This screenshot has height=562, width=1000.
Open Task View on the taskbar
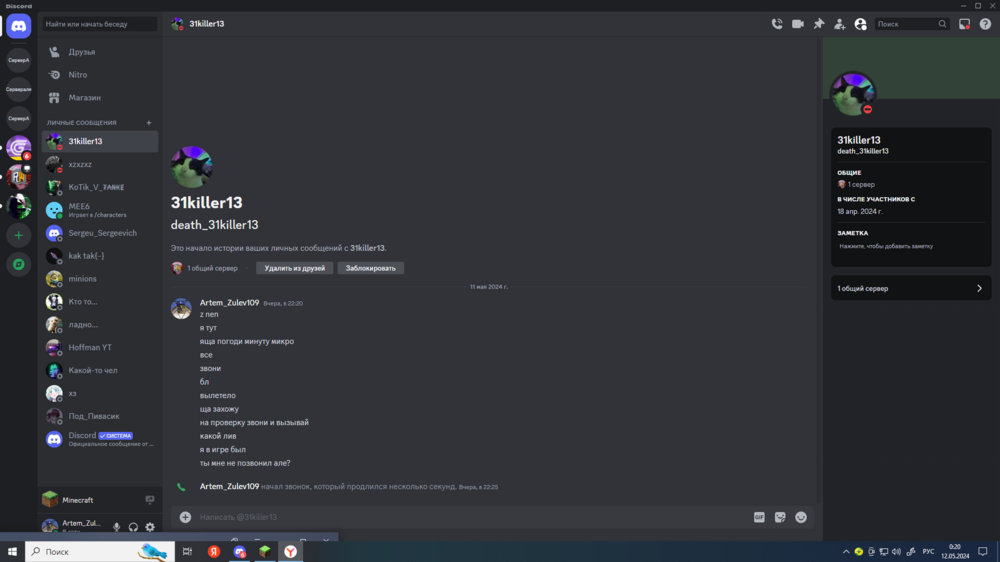[188, 551]
